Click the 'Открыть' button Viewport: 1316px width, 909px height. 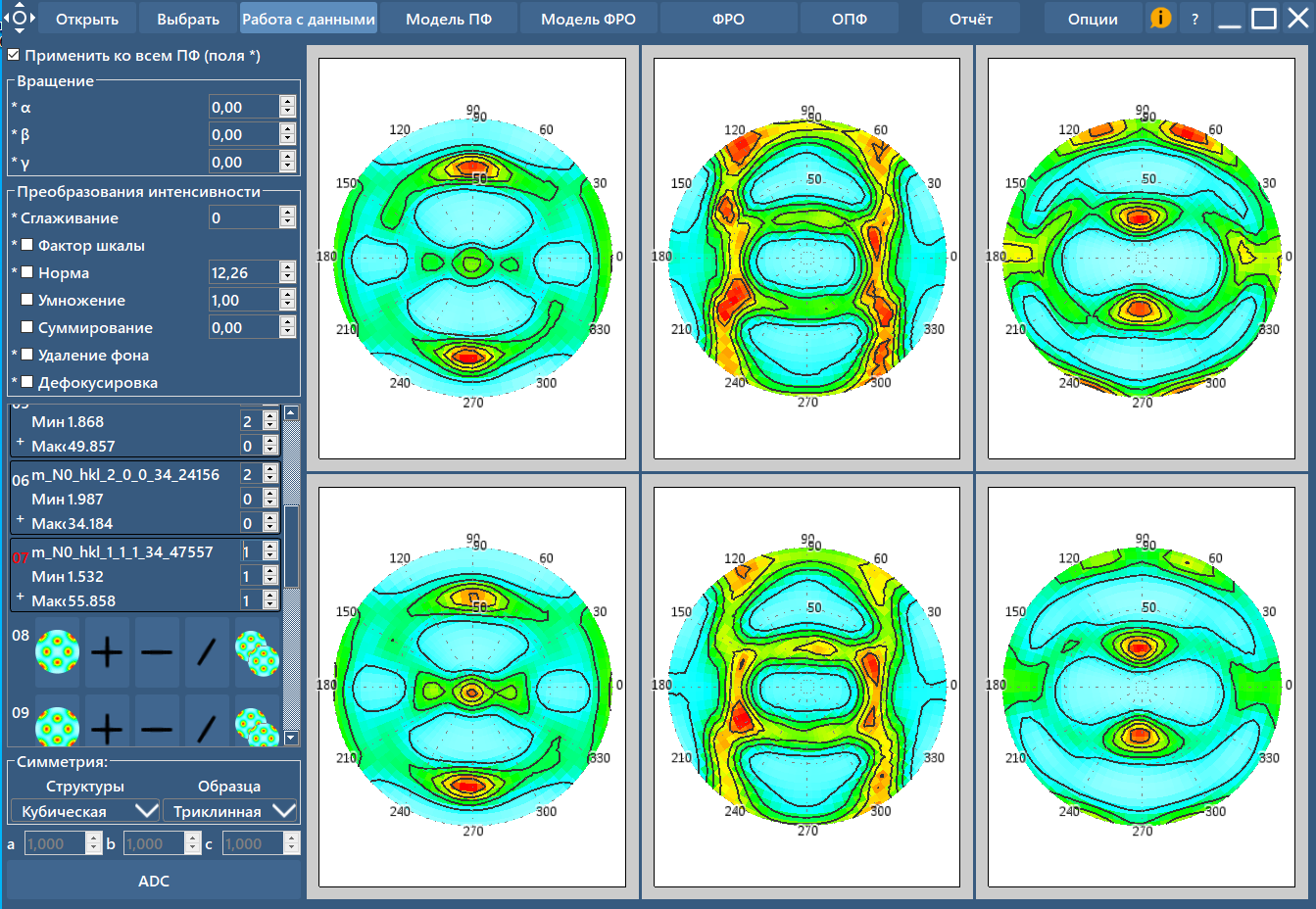(x=87, y=19)
